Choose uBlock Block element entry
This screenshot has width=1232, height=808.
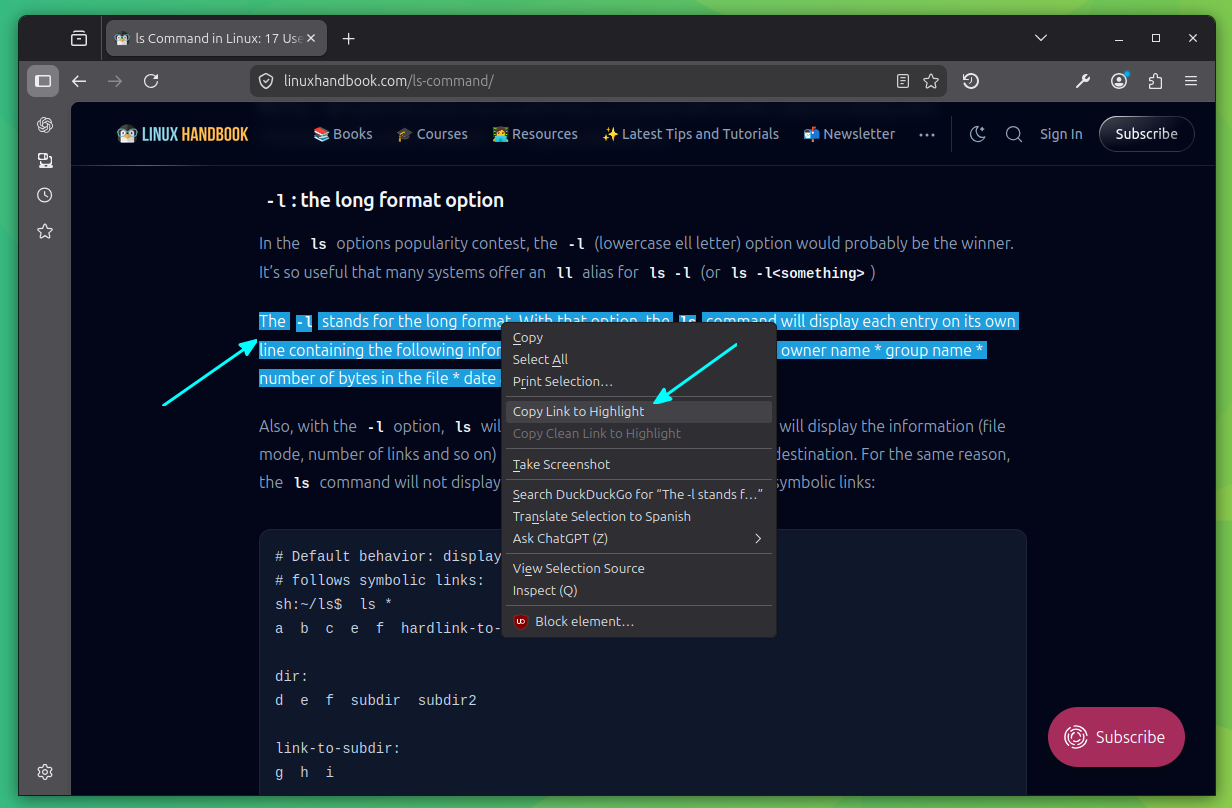639,622
